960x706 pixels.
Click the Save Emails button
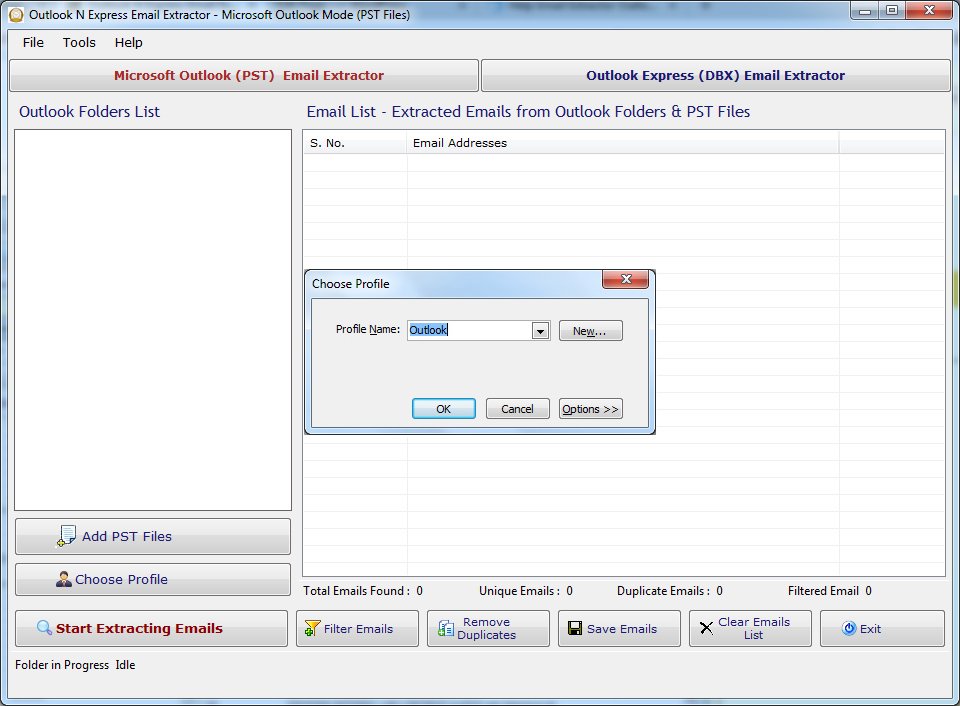click(x=619, y=628)
